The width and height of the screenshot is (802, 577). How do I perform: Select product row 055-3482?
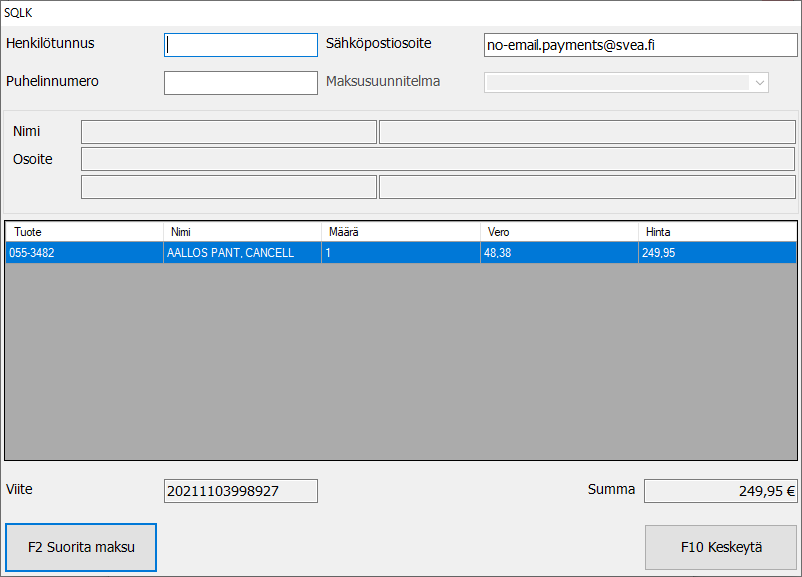(84, 253)
